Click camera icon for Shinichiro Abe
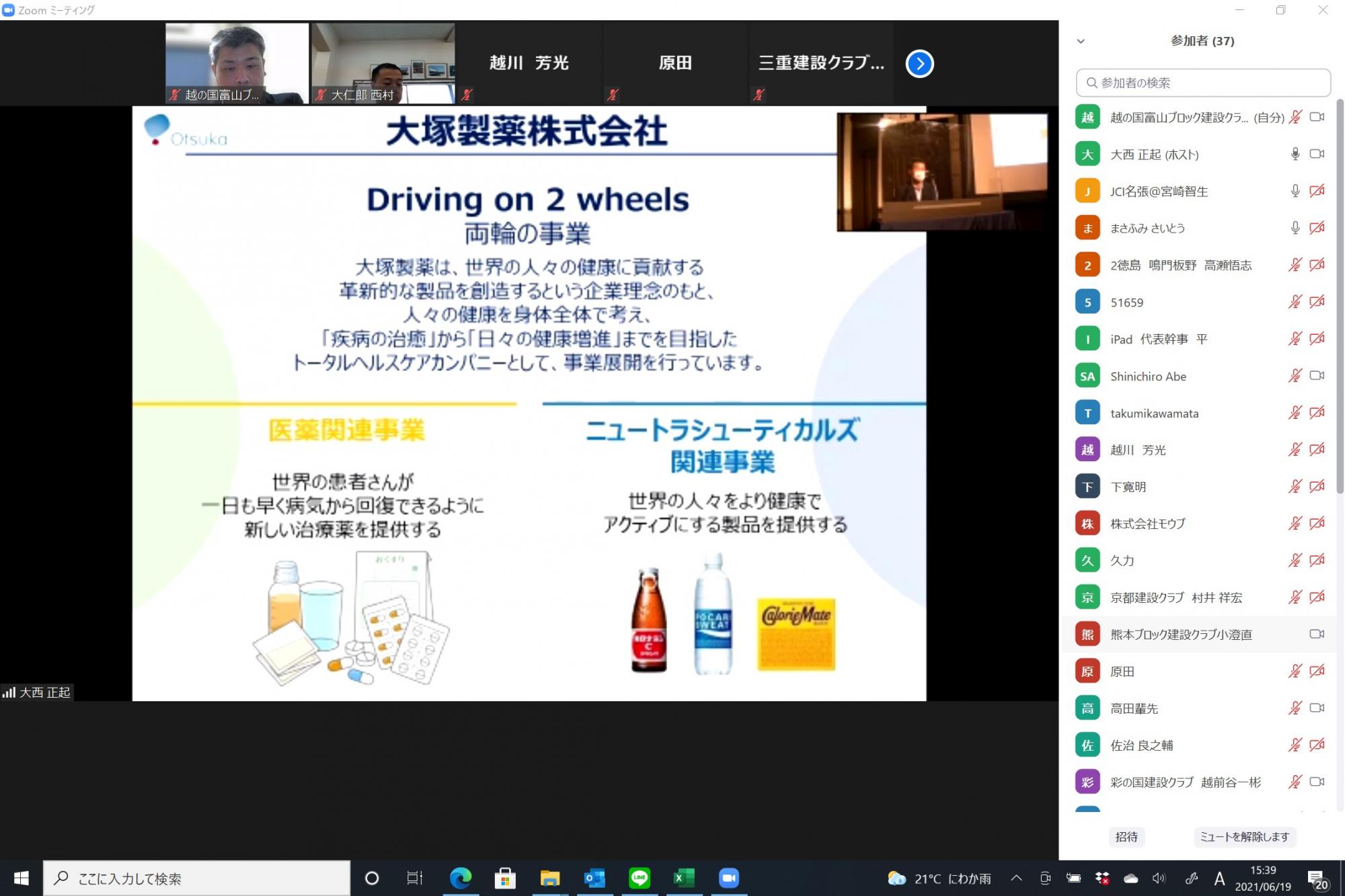 coord(1317,376)
